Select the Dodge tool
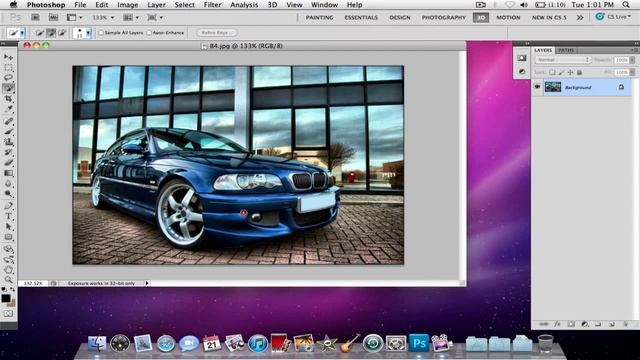640x360 pixels. (x=8, y=194)
